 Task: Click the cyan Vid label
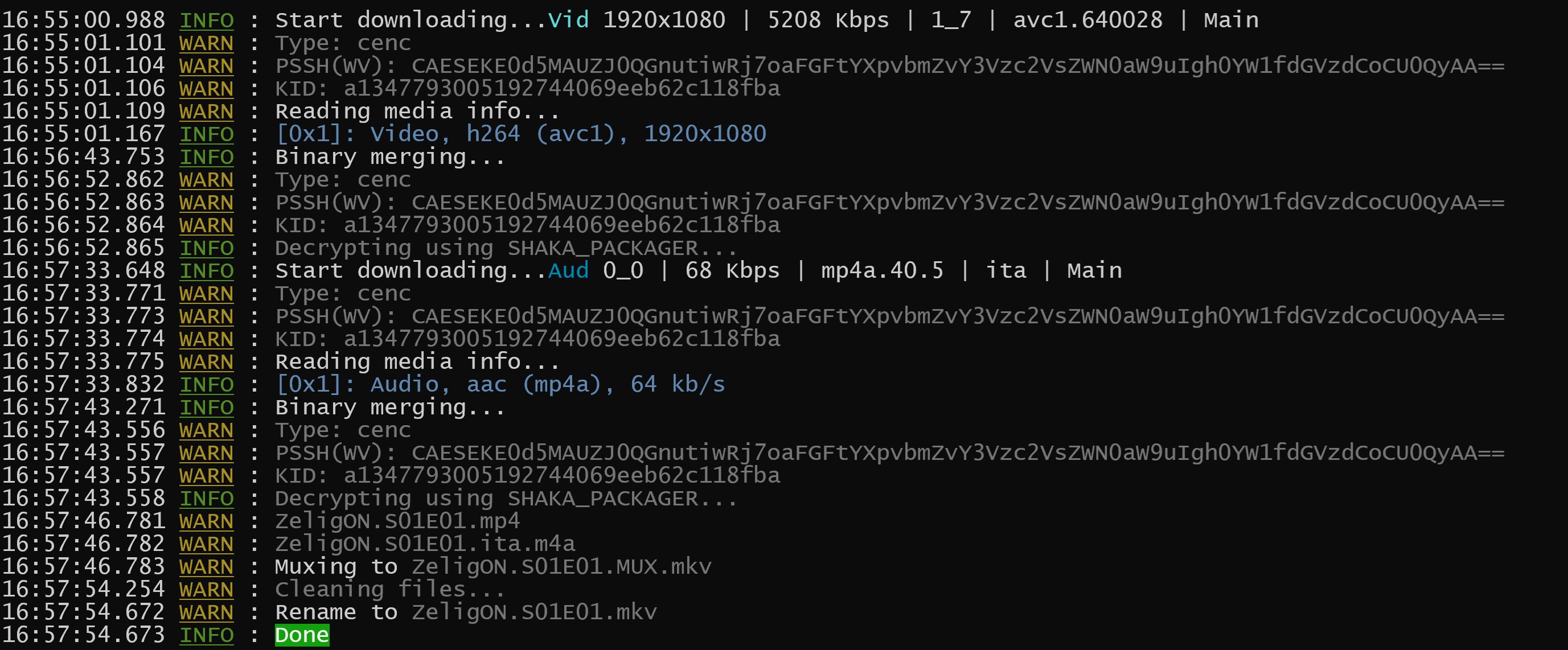(568, 20)
